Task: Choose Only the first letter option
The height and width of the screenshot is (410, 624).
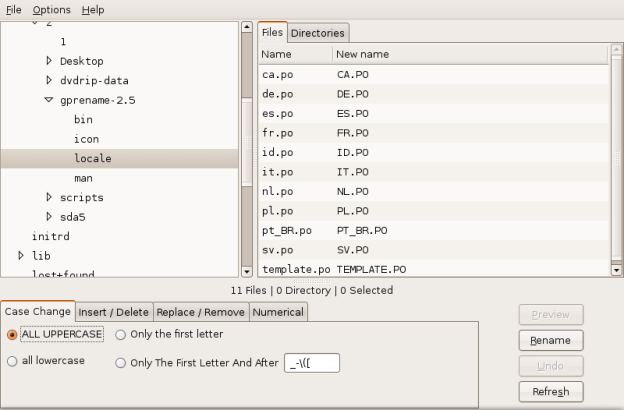Action: click(x=121, y=334)
